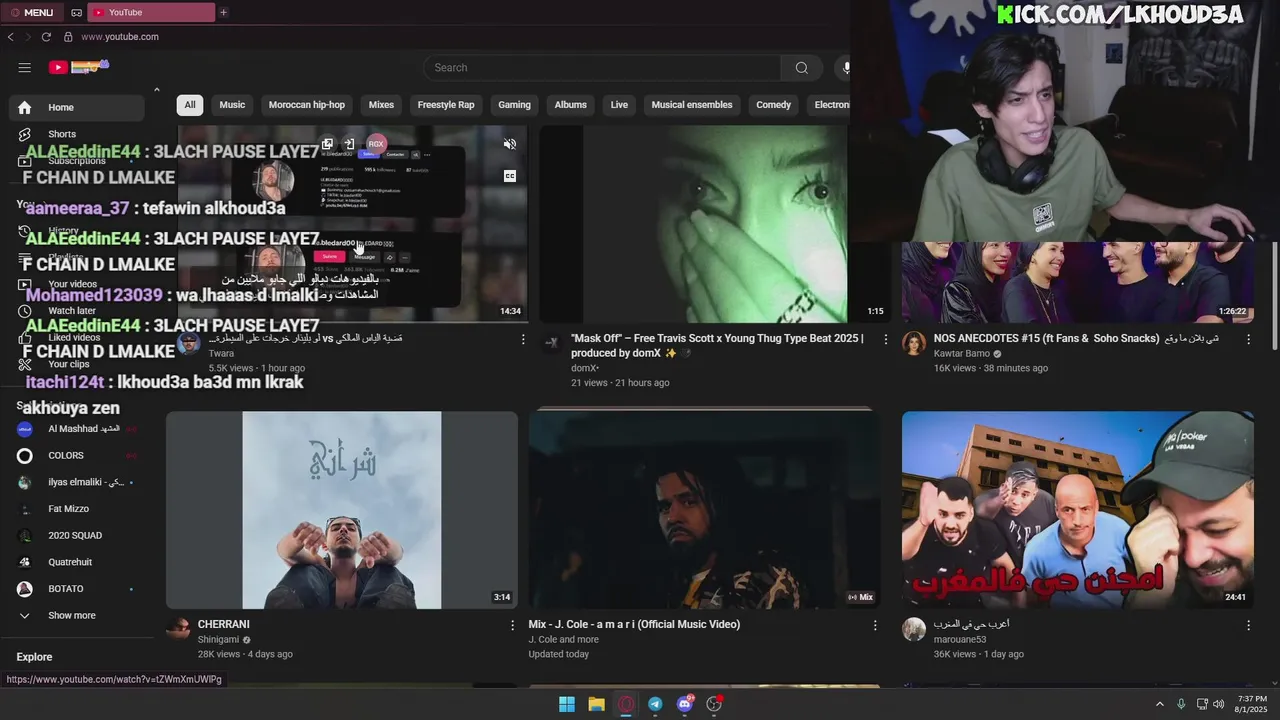Select the Music filter chip
The width and height of the screenshot is (1280, 720).
[x=232, y=105]
